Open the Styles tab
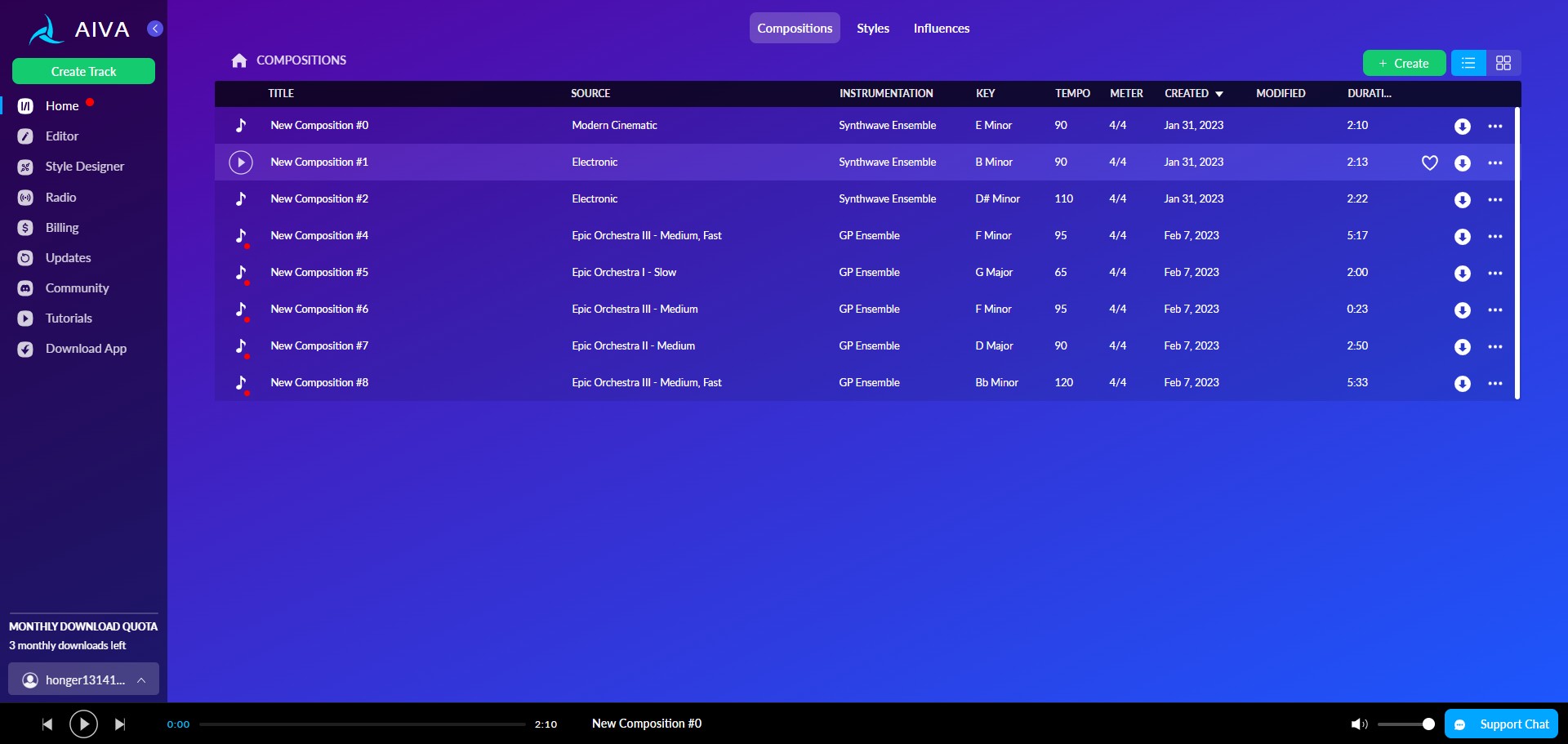Screen dimensions: 1568x744 [x=872, y=29]
